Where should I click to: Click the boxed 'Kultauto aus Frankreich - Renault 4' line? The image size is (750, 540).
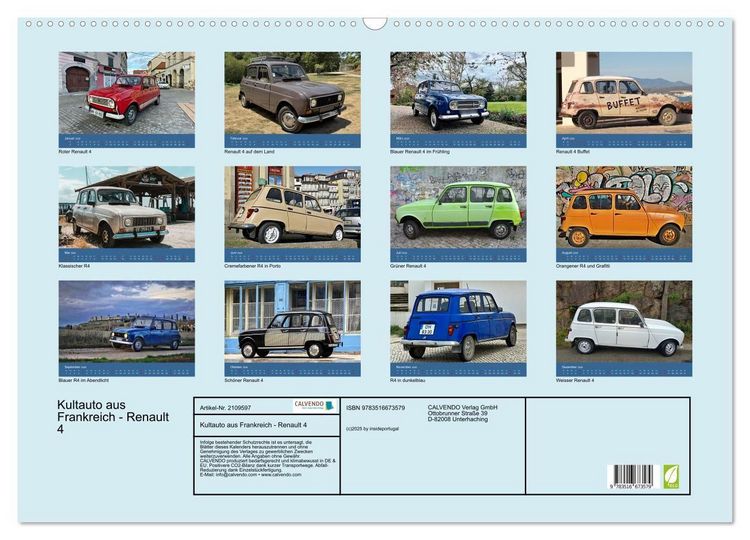click(254, 425)
